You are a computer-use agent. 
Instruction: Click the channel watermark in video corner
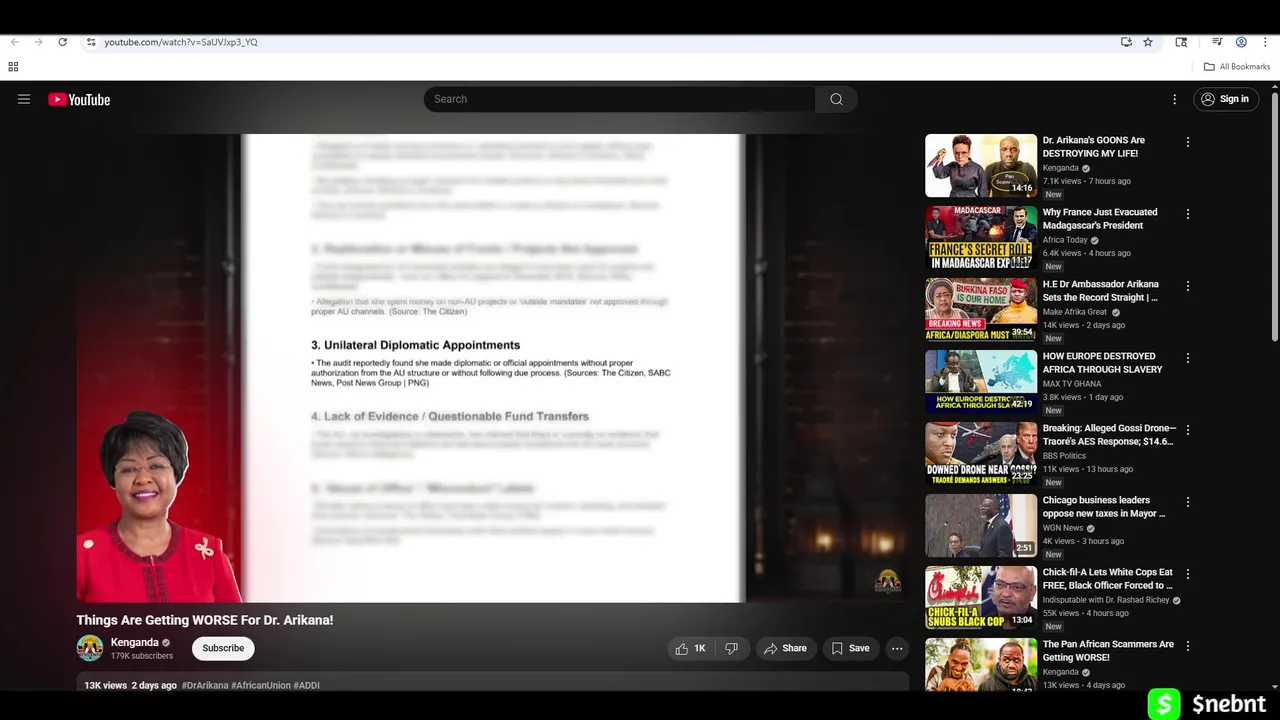[x=888, y=581]
